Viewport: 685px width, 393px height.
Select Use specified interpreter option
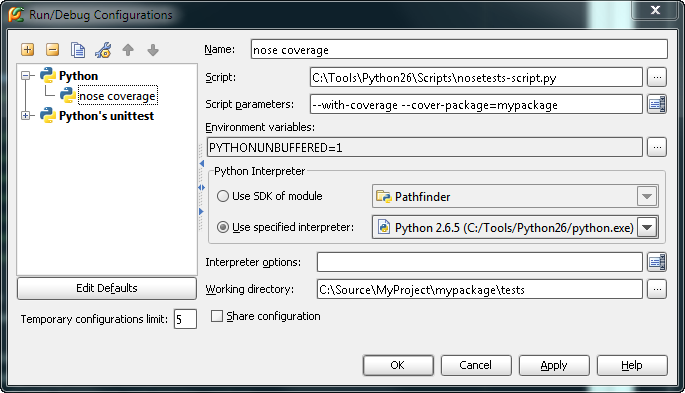coord(223,227)
